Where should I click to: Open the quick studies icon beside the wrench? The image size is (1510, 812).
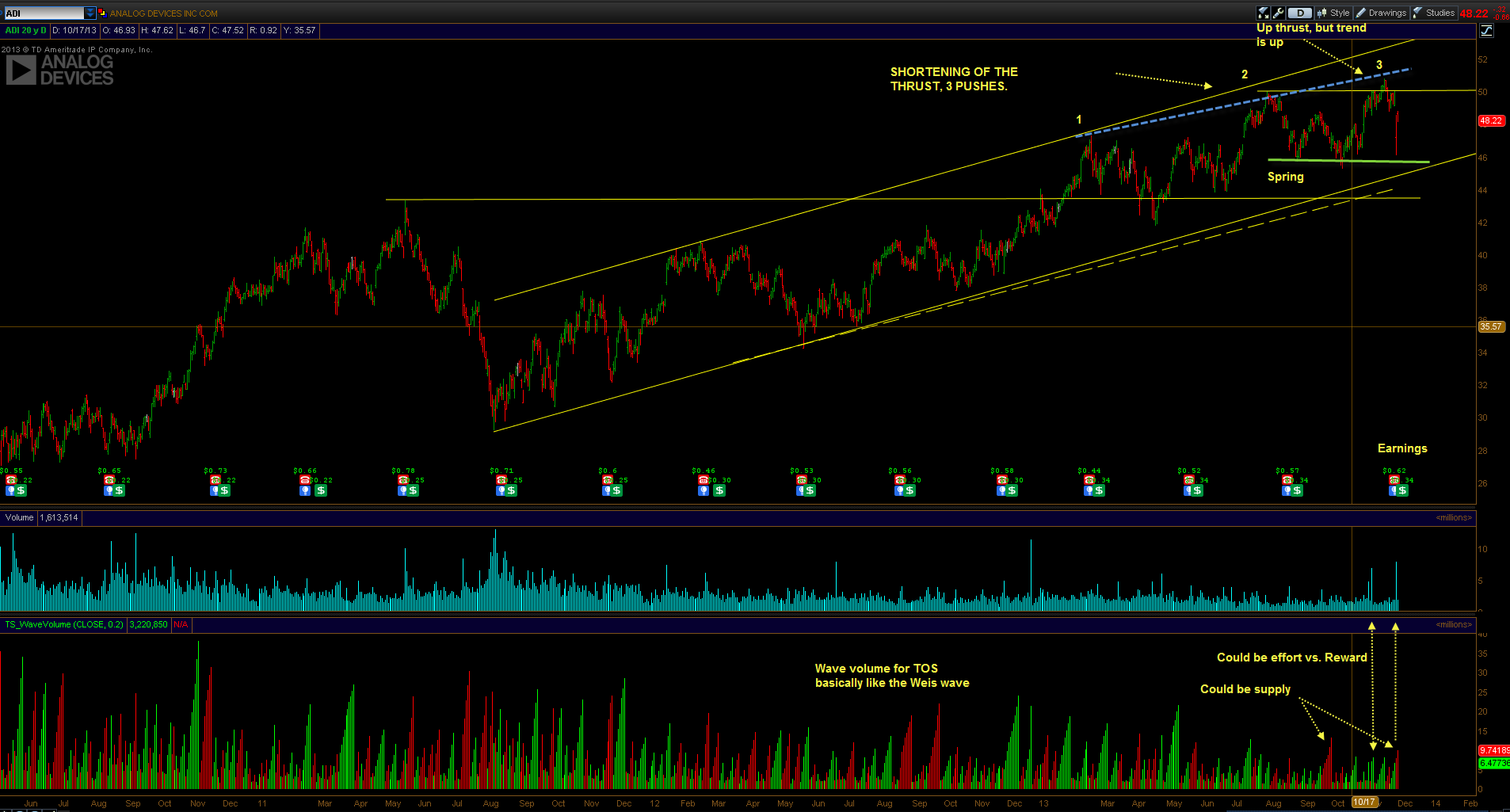(1264, 13)
